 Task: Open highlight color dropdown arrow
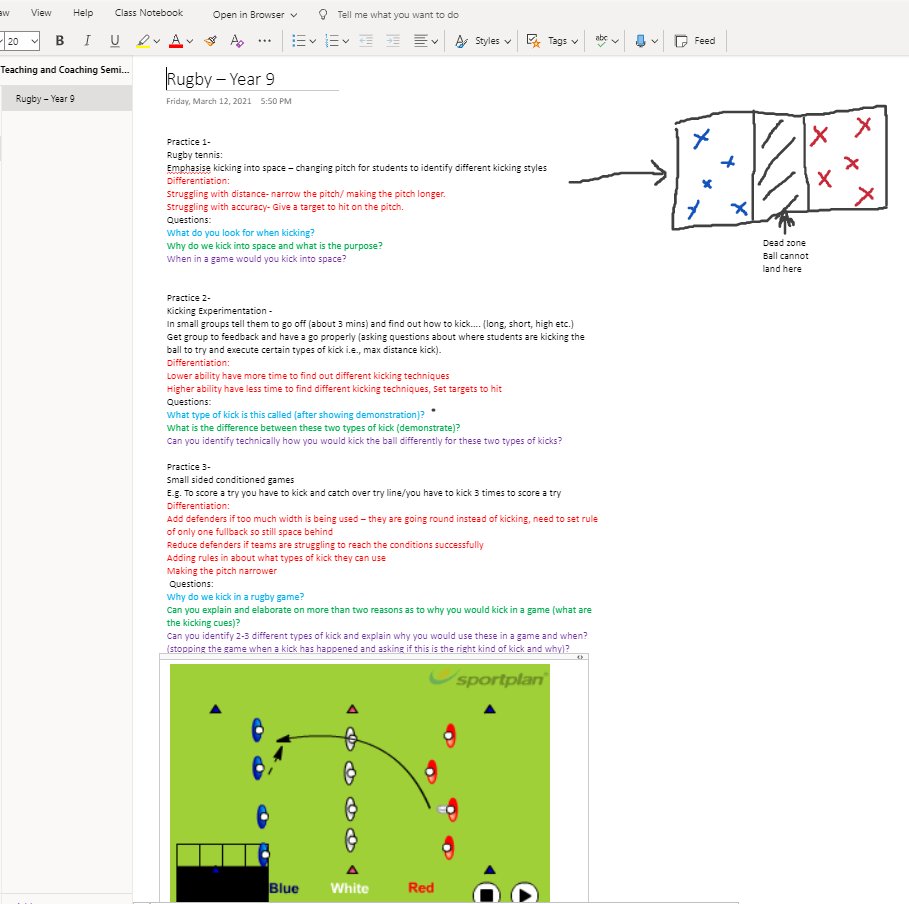pyautogui.click(x=157, y=41)
